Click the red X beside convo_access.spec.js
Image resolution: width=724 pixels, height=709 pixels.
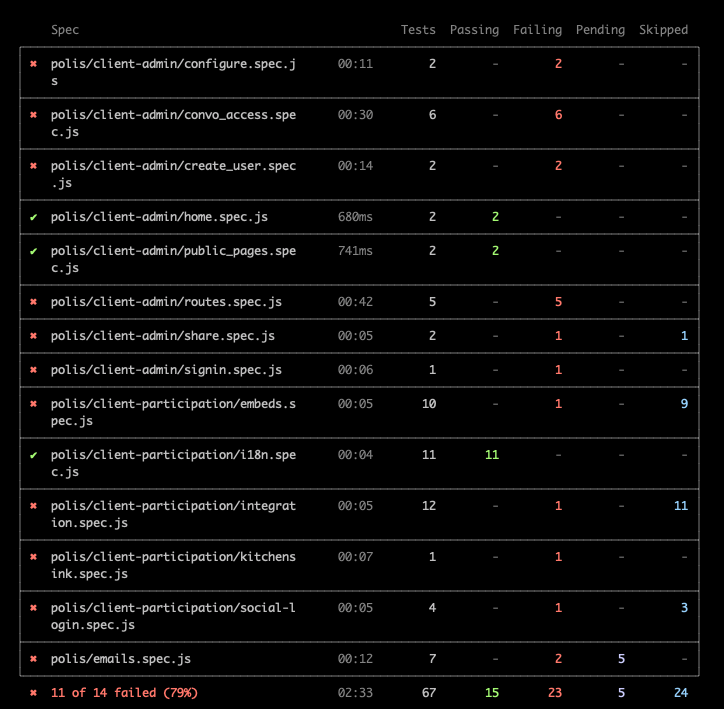[x=33, y=114]
